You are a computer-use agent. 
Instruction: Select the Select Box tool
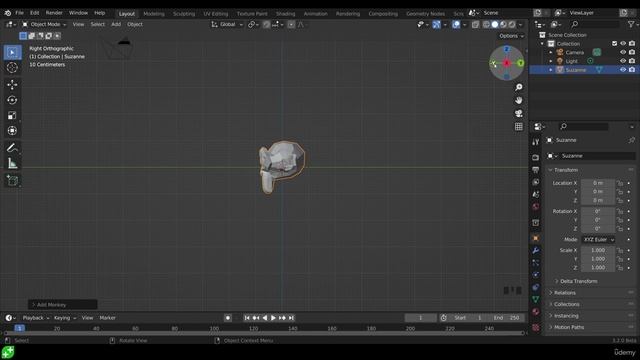click(x=12, y=53)
